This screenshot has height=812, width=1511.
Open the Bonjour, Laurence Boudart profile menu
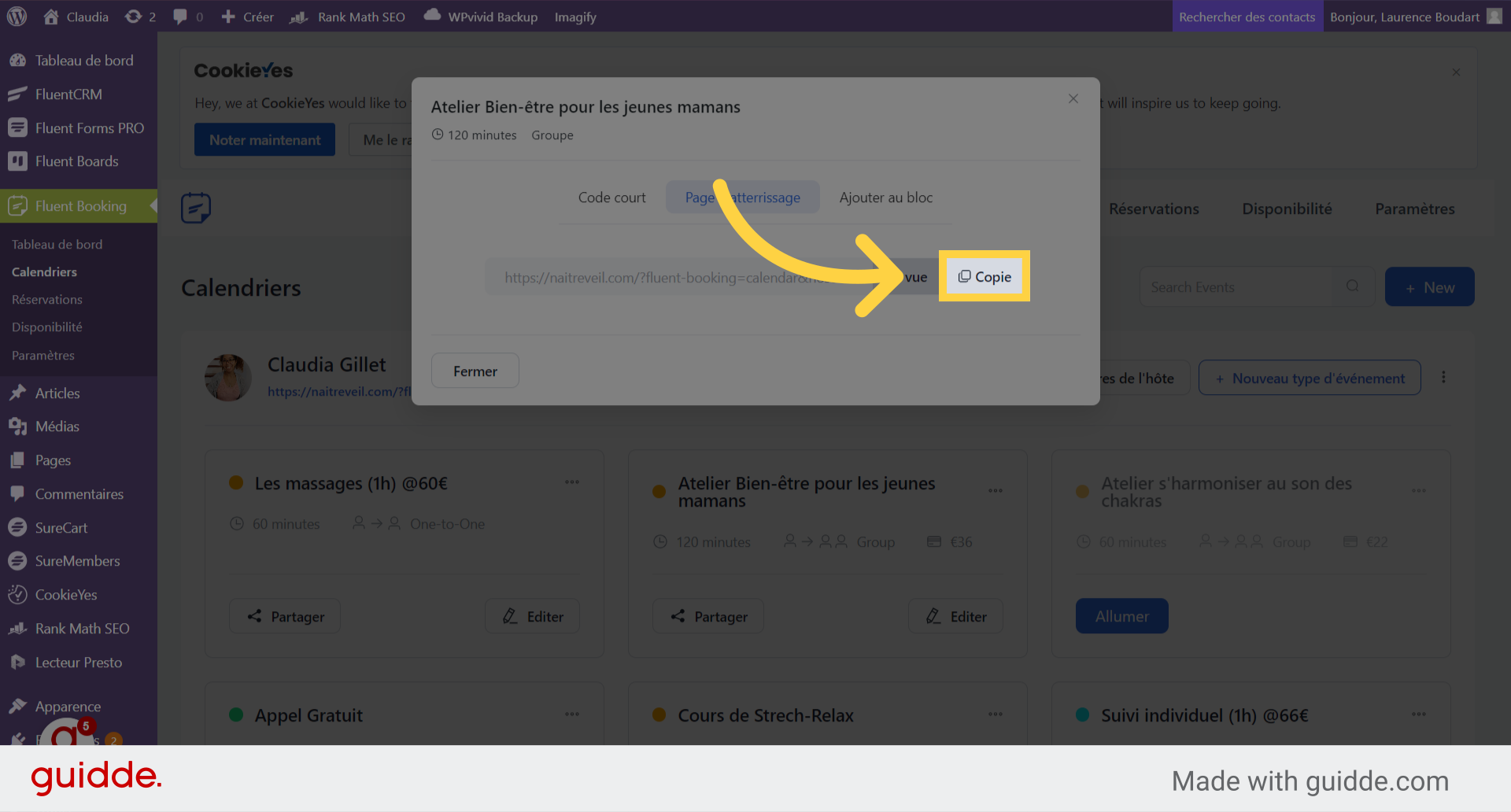1416,17
